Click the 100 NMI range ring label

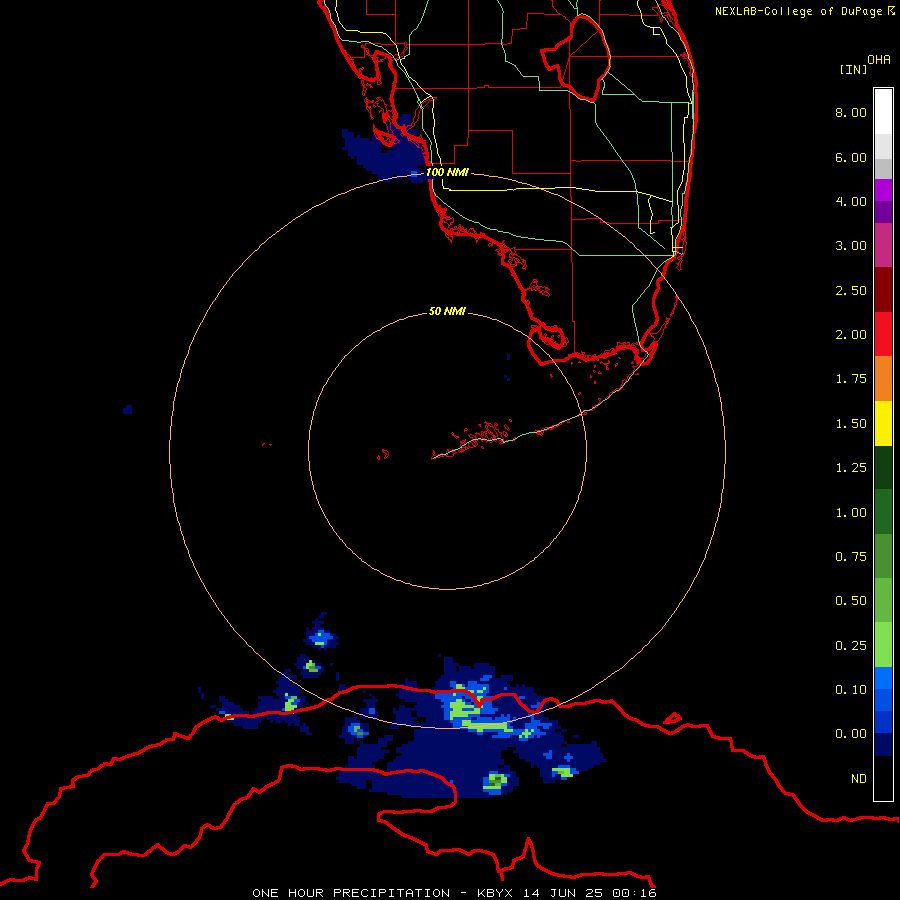pyautogui.click(x=447, y=172)
